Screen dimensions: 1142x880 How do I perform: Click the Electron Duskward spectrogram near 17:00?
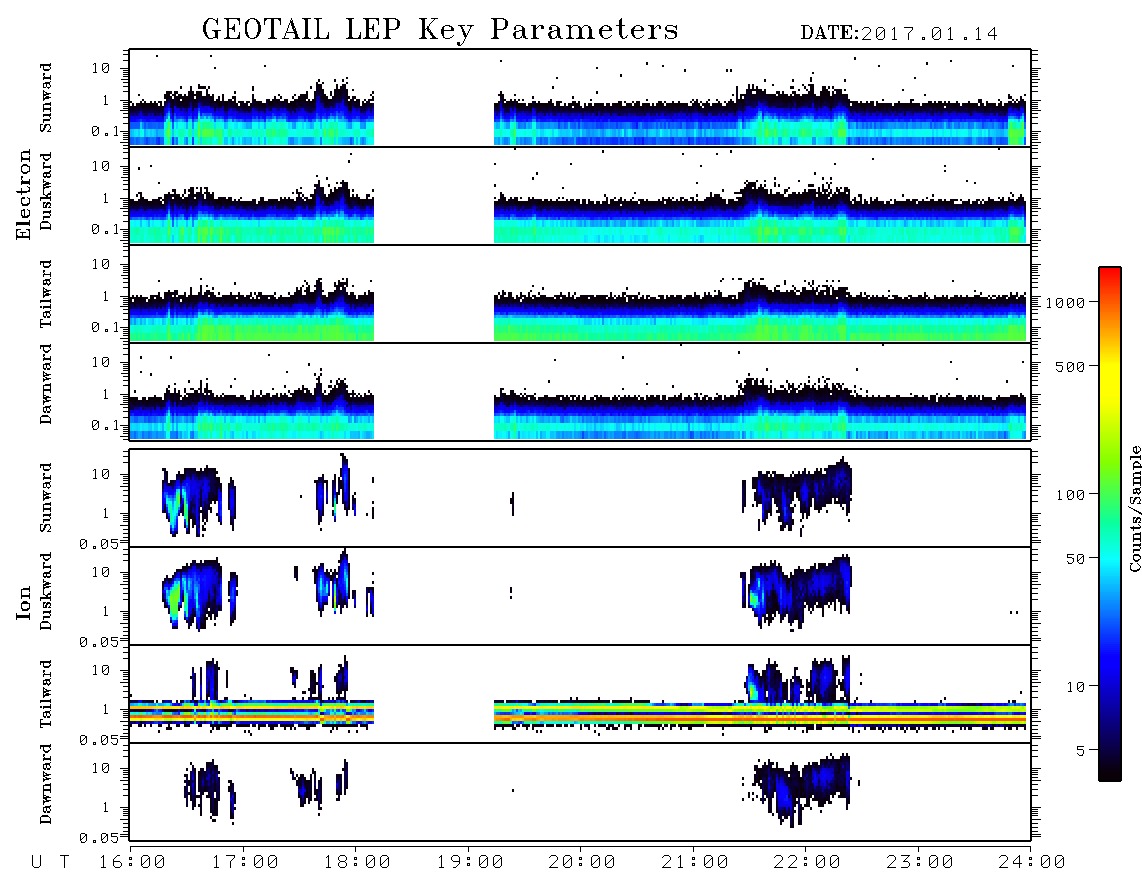243,219
